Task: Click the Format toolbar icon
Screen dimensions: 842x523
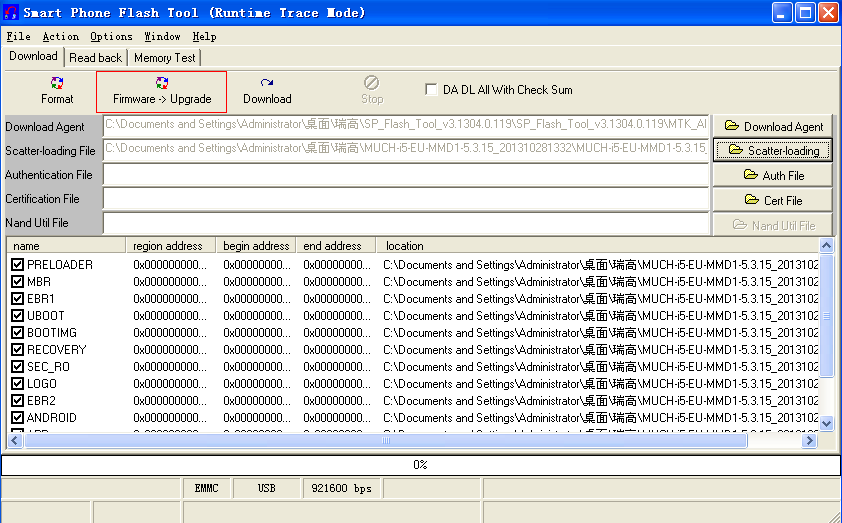Action: coord(57,83)
